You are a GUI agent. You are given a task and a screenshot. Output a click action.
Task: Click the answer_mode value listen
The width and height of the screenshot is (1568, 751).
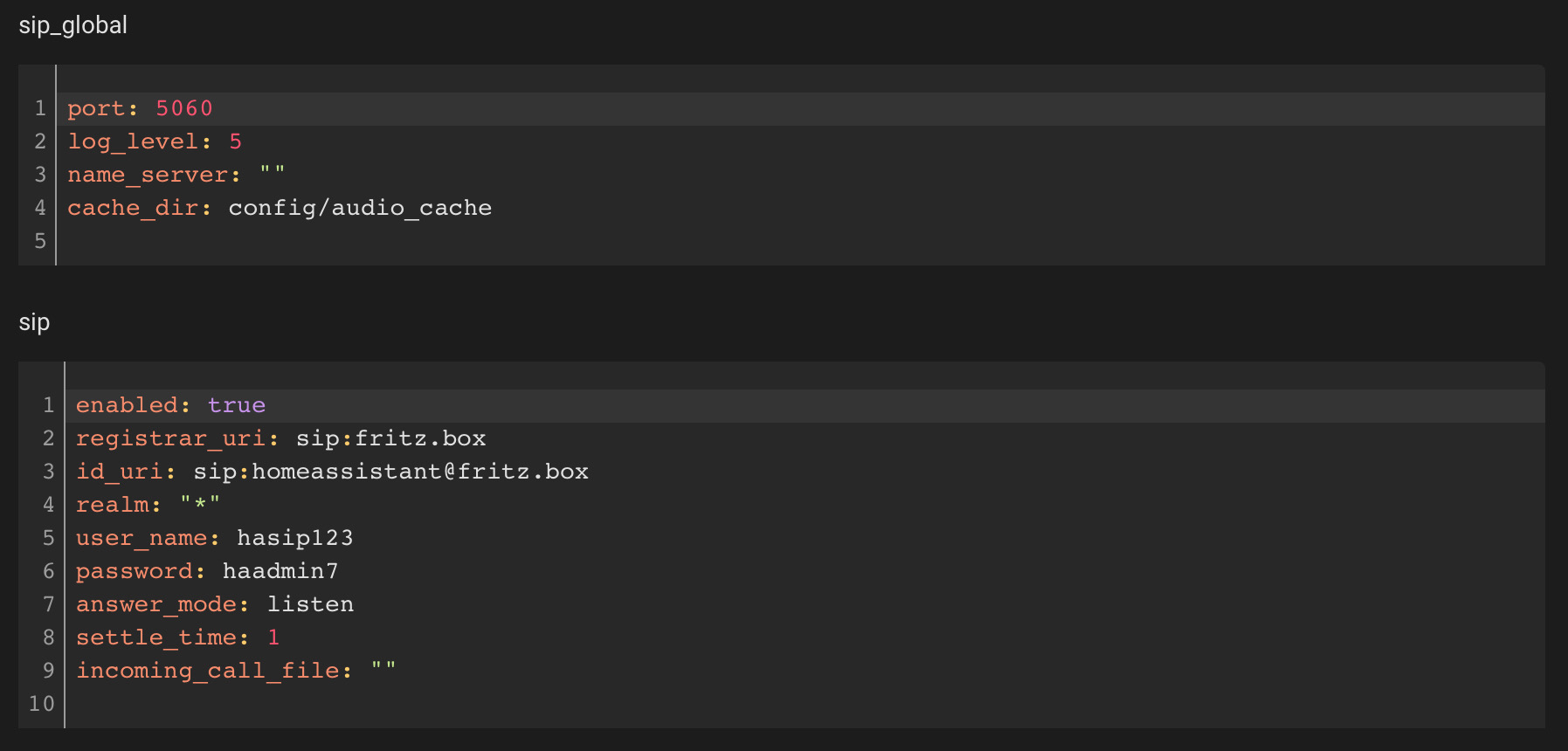[310, 604]
